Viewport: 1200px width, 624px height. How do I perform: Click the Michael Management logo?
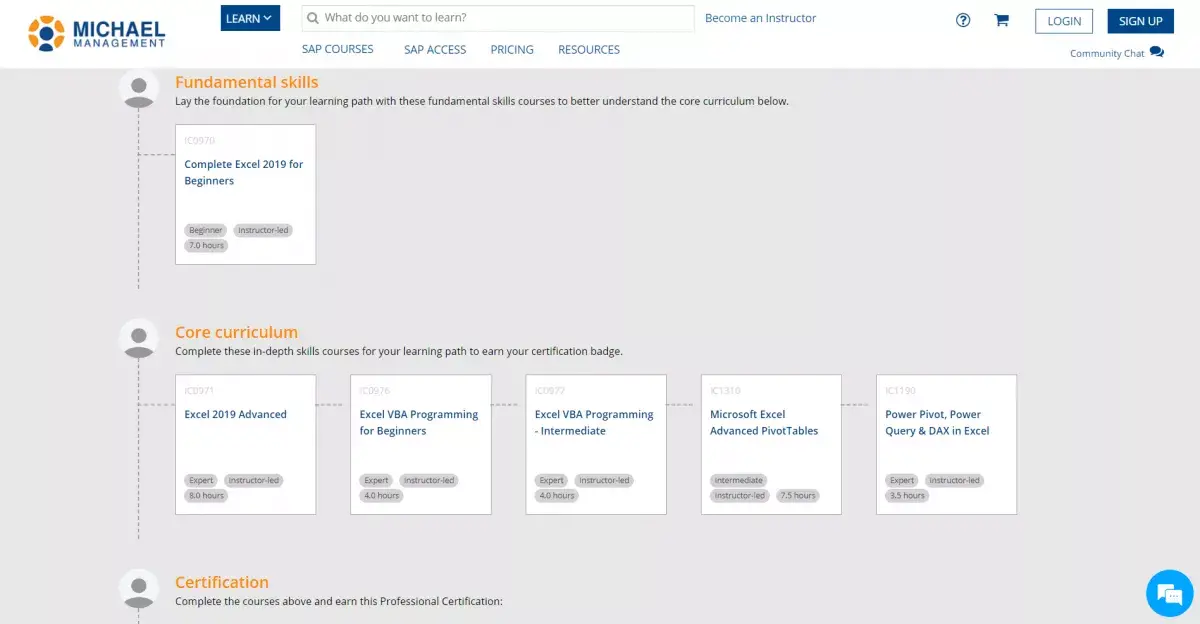(x=97, y=33)
